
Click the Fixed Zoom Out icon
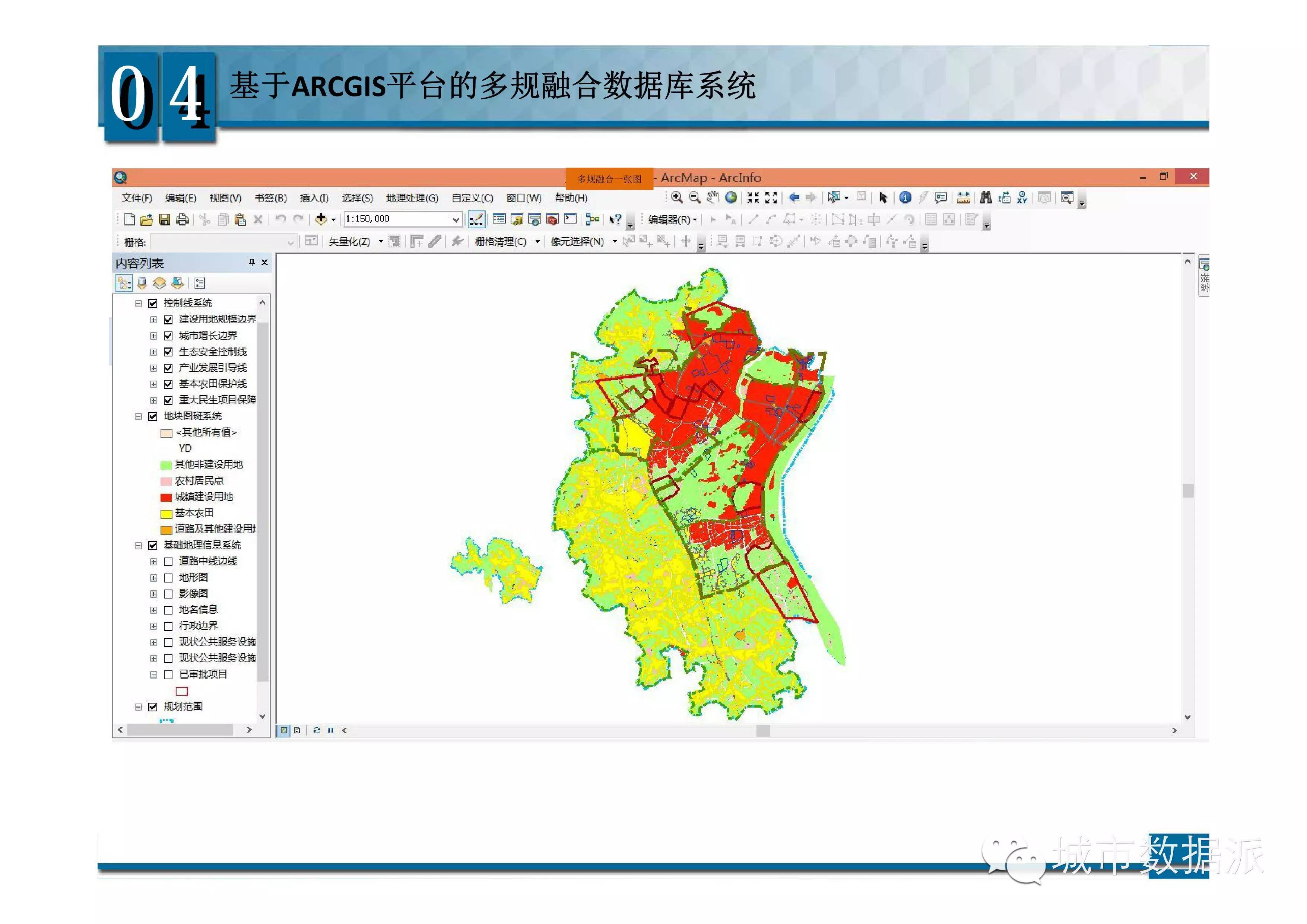coord(771,197)
